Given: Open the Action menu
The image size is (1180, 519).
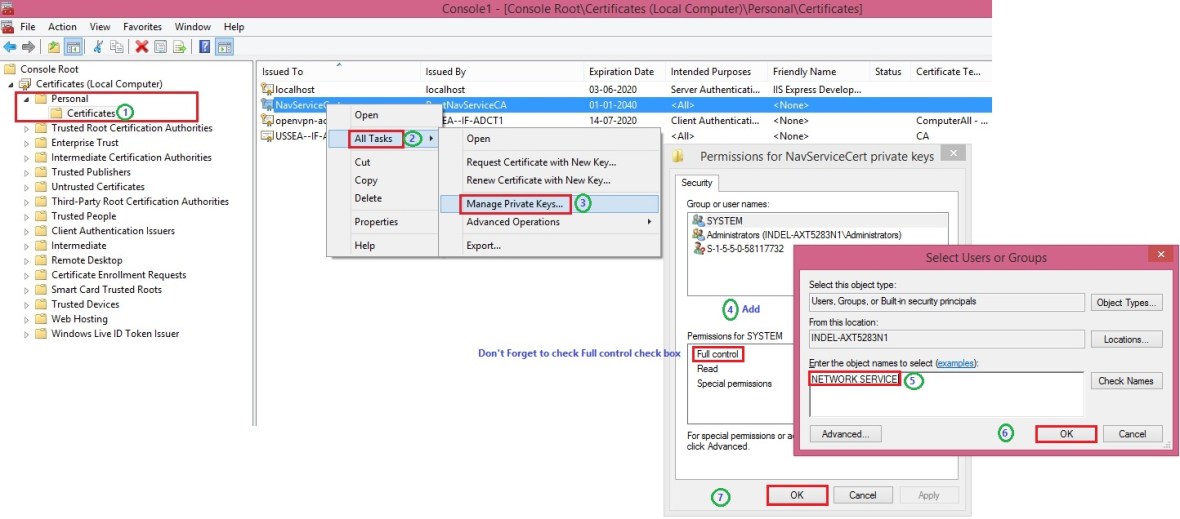Looking at the screenshot, I should click(x=62, y=27).
